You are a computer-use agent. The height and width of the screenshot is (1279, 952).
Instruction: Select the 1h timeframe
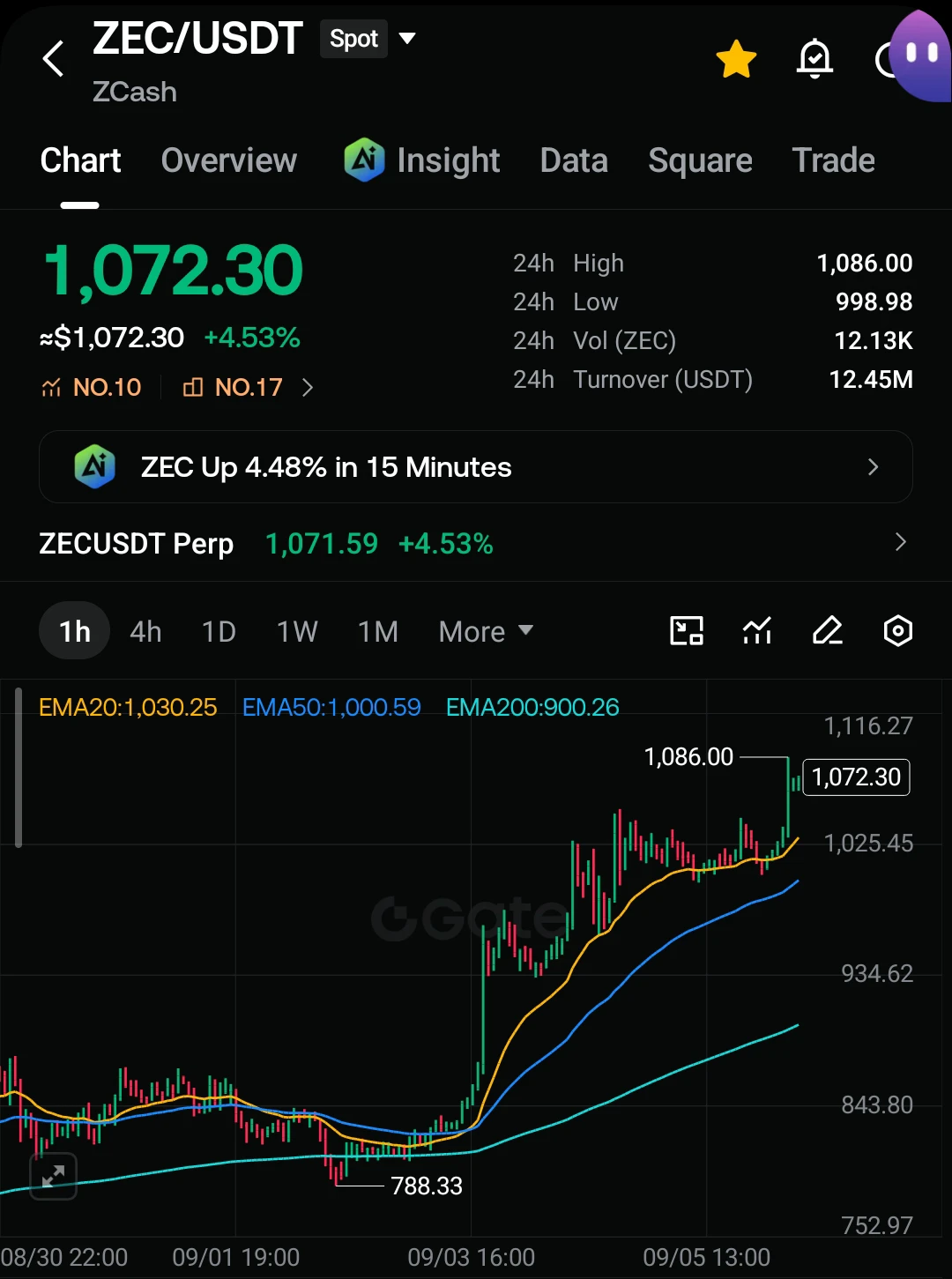coord(75,631)
